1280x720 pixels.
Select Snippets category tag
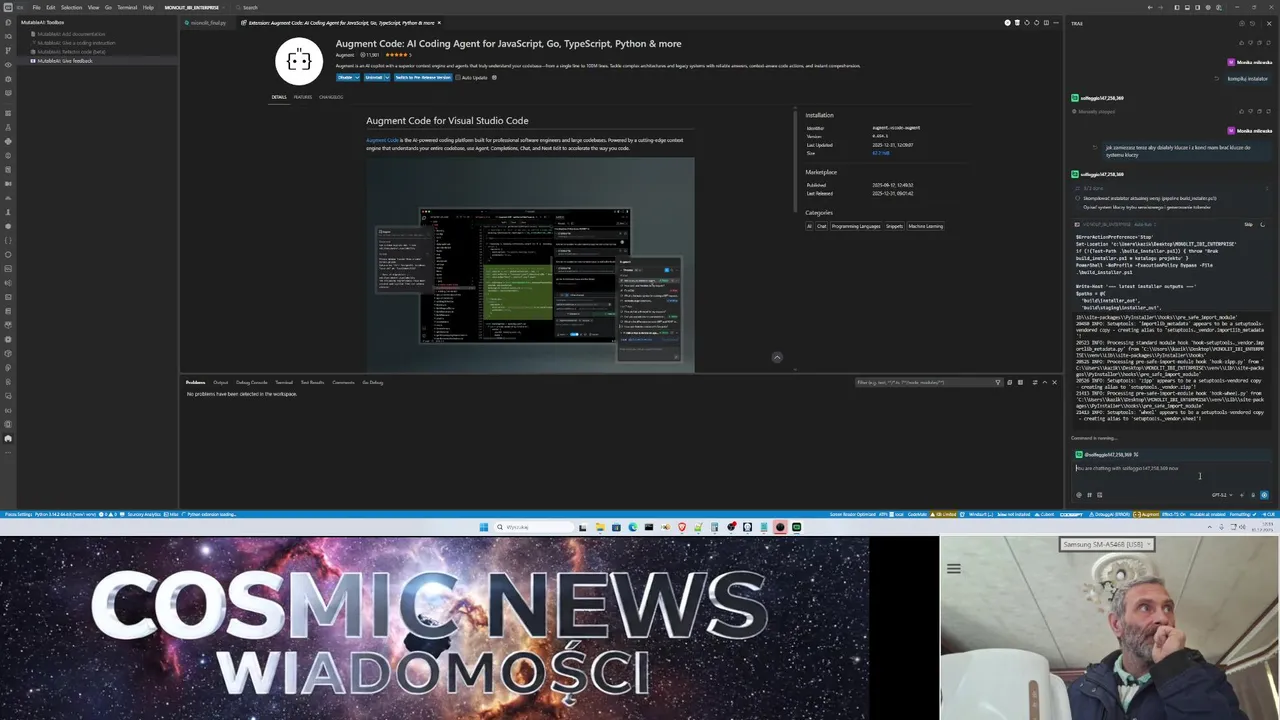coord(894,226)
